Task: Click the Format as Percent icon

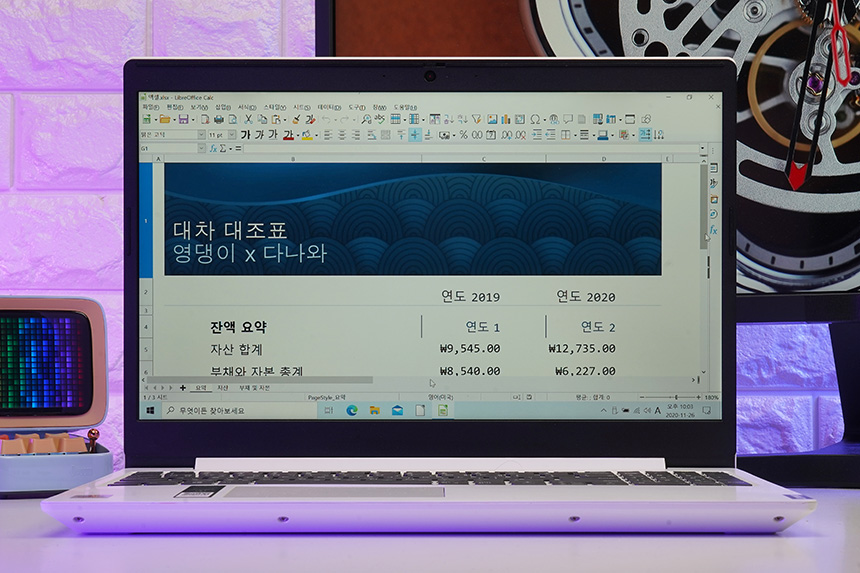Action: 463,134
